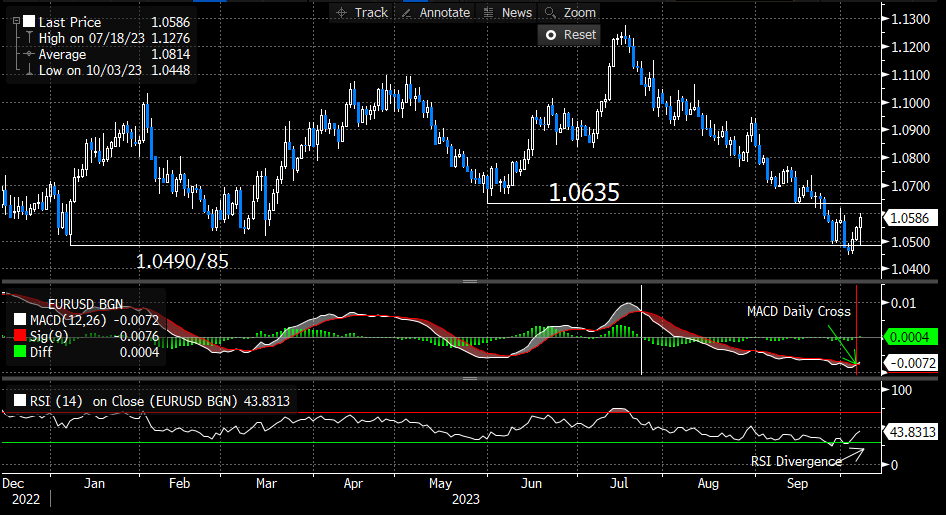Screen dimensions: 946x515
Task: Click the 0.01 MACD axis label
Action: point(903,303)
